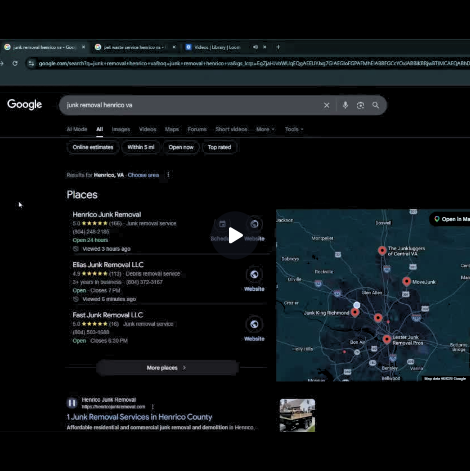The width and height of the screenshot is (470, 471).
Task: Visit Fast Junk Removal website globe icon
Action: 254,324
